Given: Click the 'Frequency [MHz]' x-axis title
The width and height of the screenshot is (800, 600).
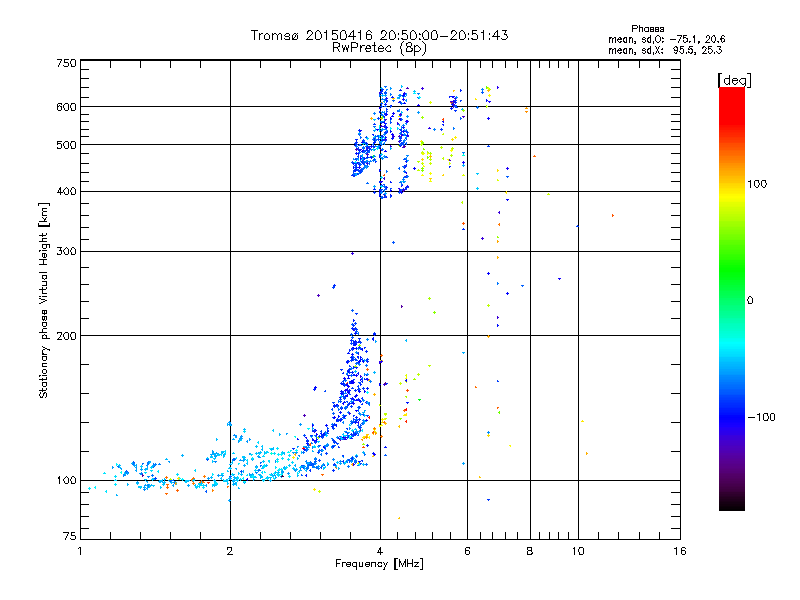Looking at the screenshot, I should (x=379, y=564).
